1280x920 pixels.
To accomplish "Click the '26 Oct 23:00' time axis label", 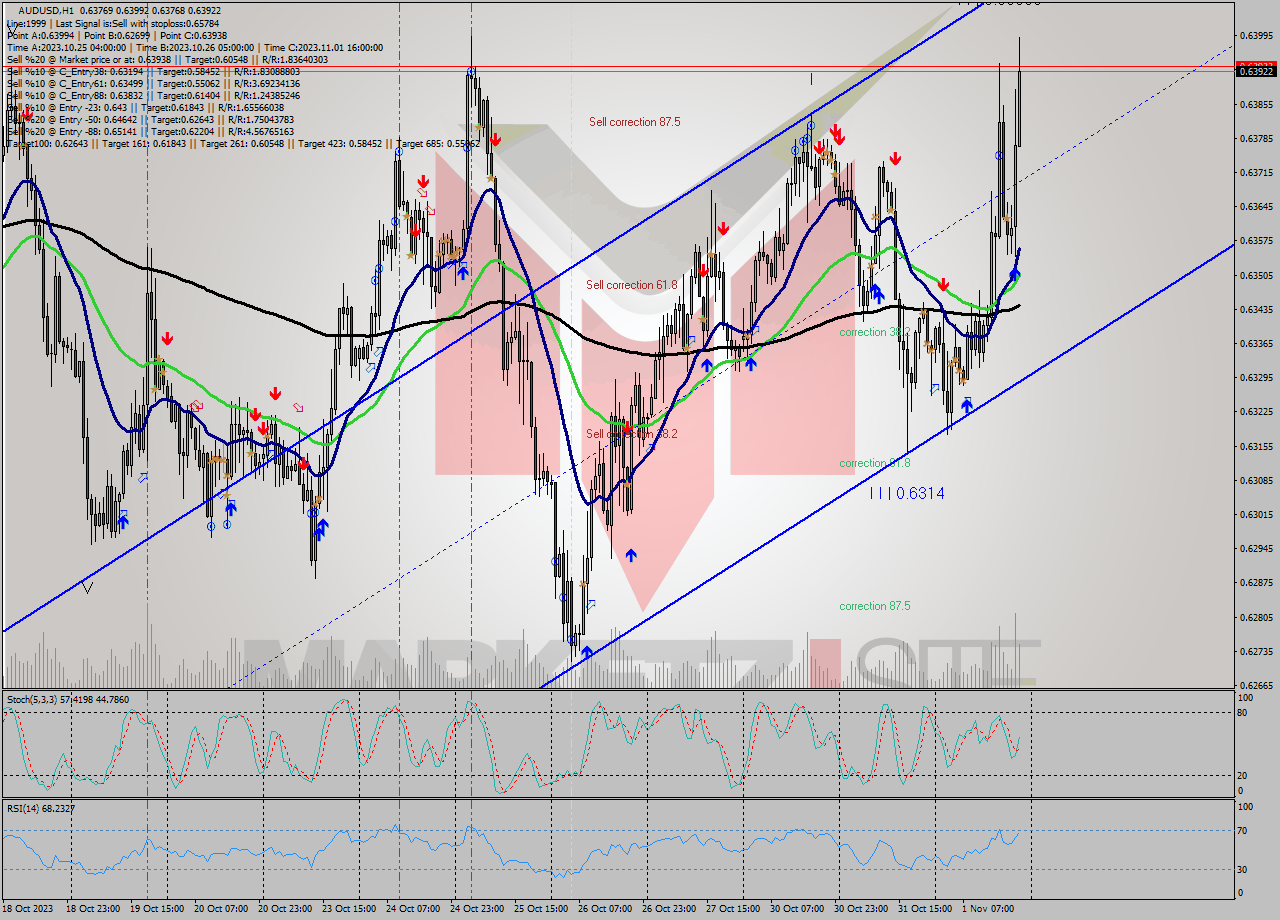I will [670, 909].
